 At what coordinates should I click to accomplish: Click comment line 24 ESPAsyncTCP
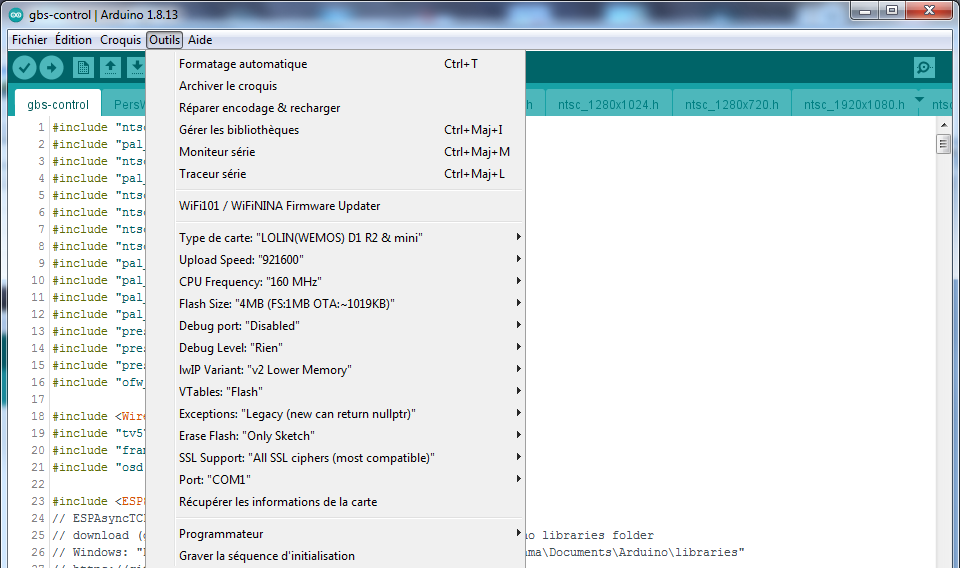tap(99, 518)
